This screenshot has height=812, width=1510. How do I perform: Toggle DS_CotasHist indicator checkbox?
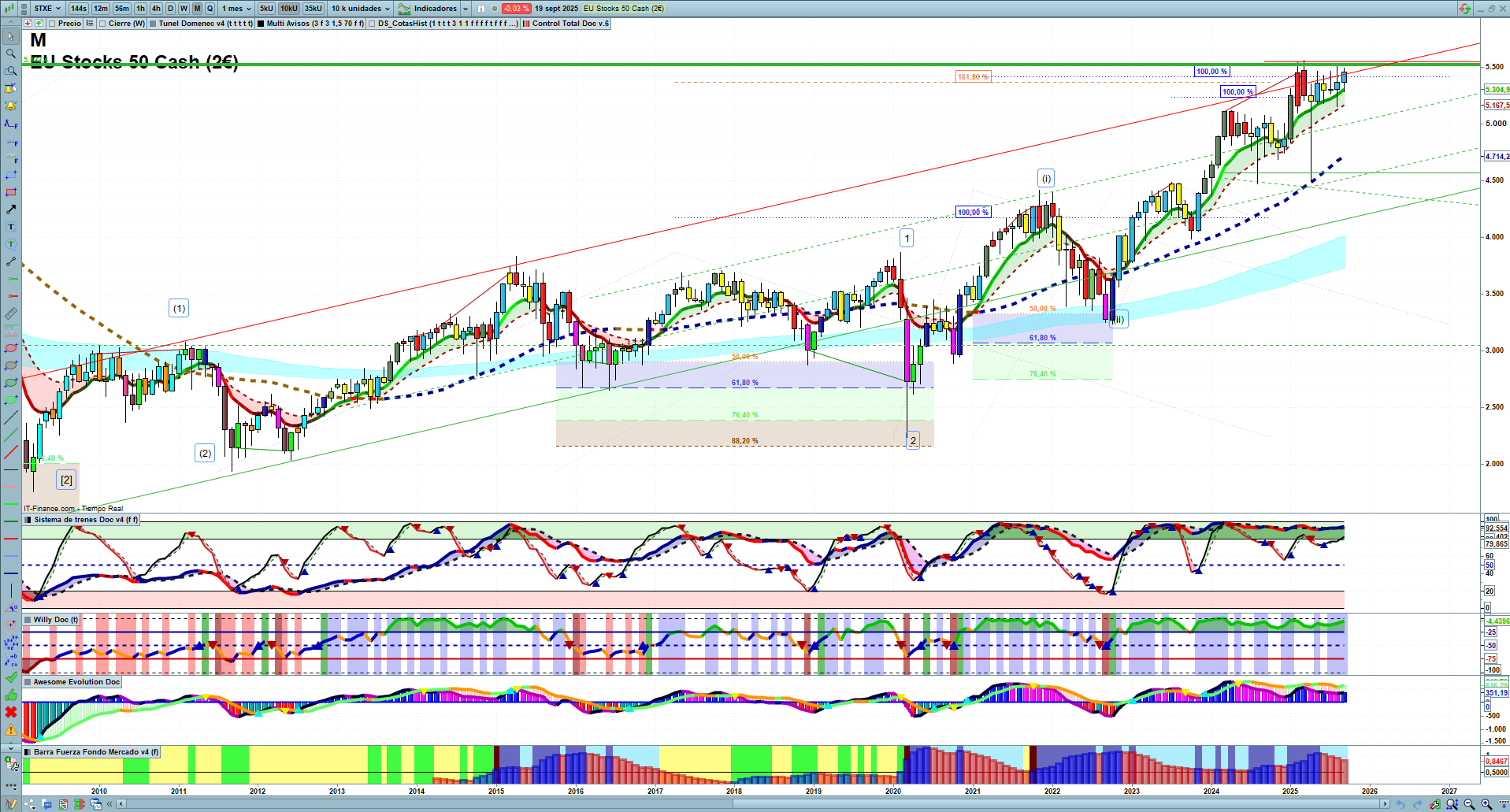[x=372, y=24]
